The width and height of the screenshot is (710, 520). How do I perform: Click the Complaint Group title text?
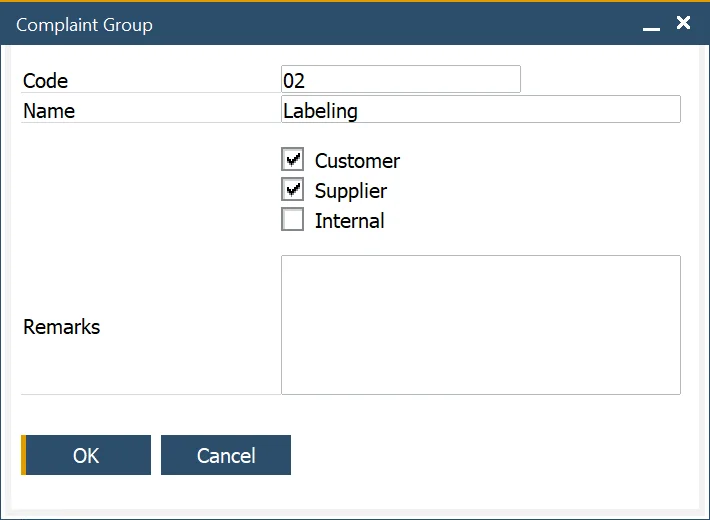tap(84, 25)
